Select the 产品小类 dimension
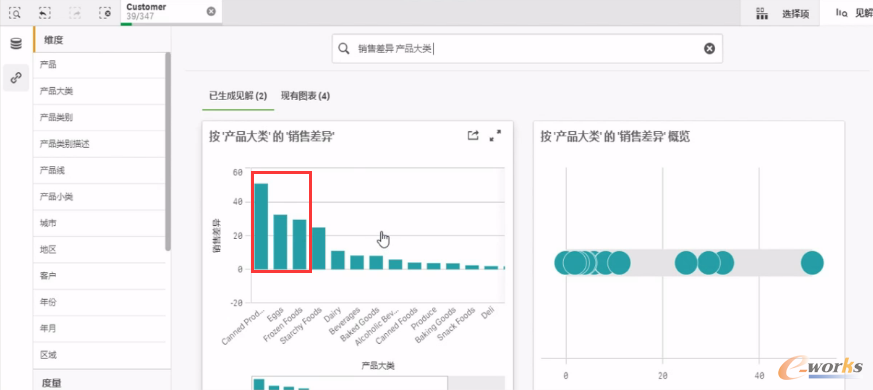 pos(100,197)
